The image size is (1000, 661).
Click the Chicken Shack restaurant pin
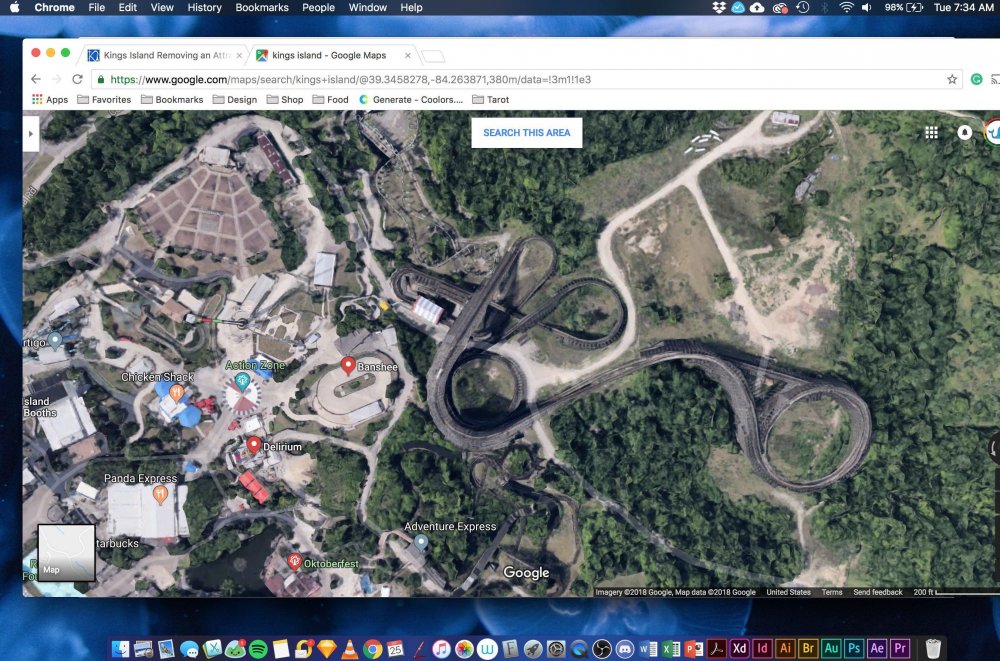coord(177,392)
